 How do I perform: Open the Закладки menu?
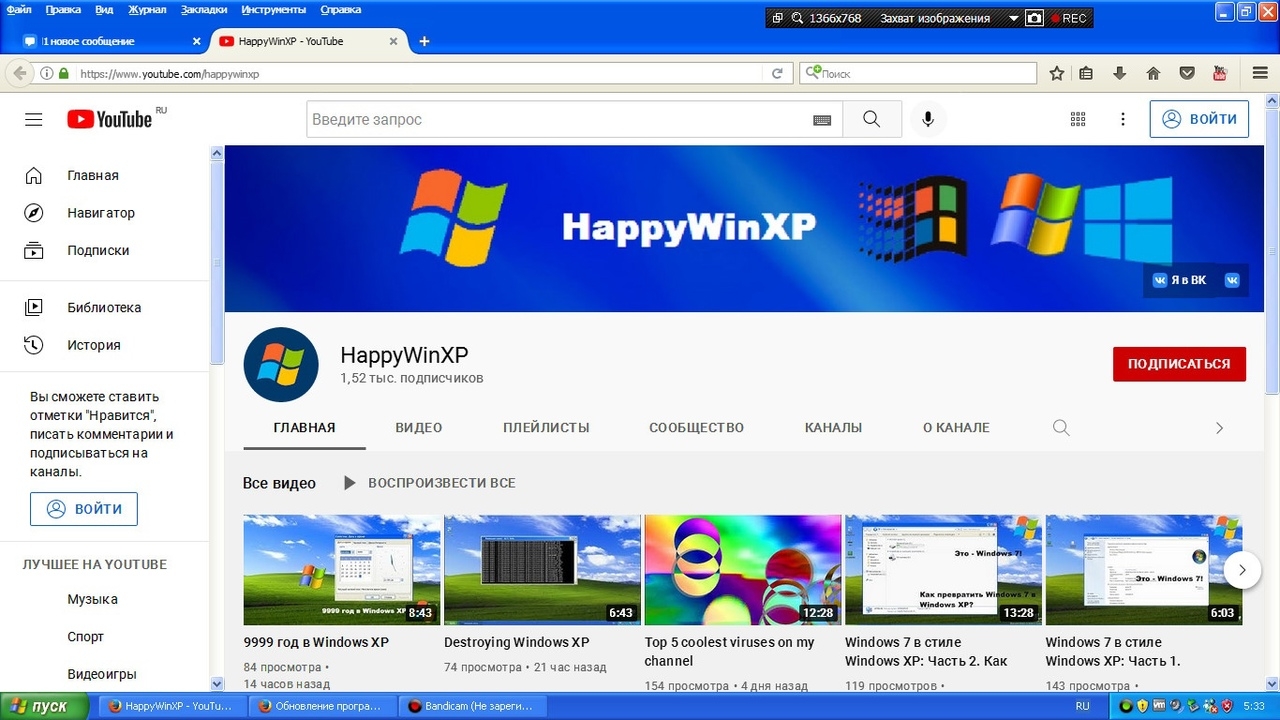click(x=204, y=10)
